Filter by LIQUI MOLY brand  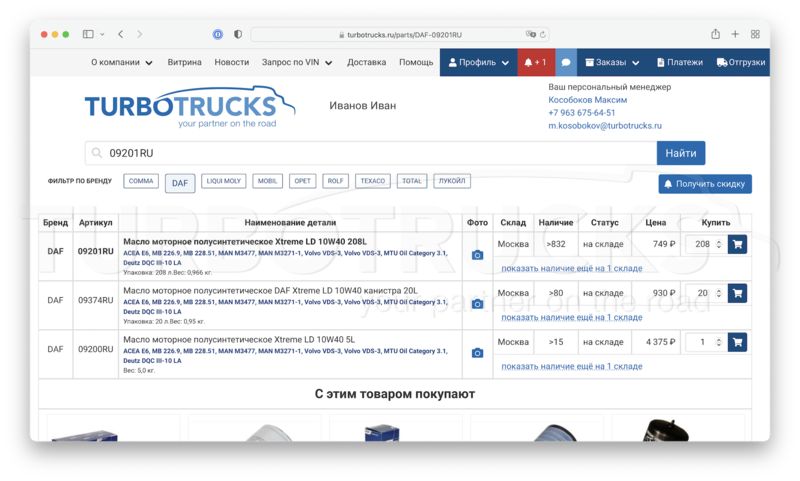[223, 181]
